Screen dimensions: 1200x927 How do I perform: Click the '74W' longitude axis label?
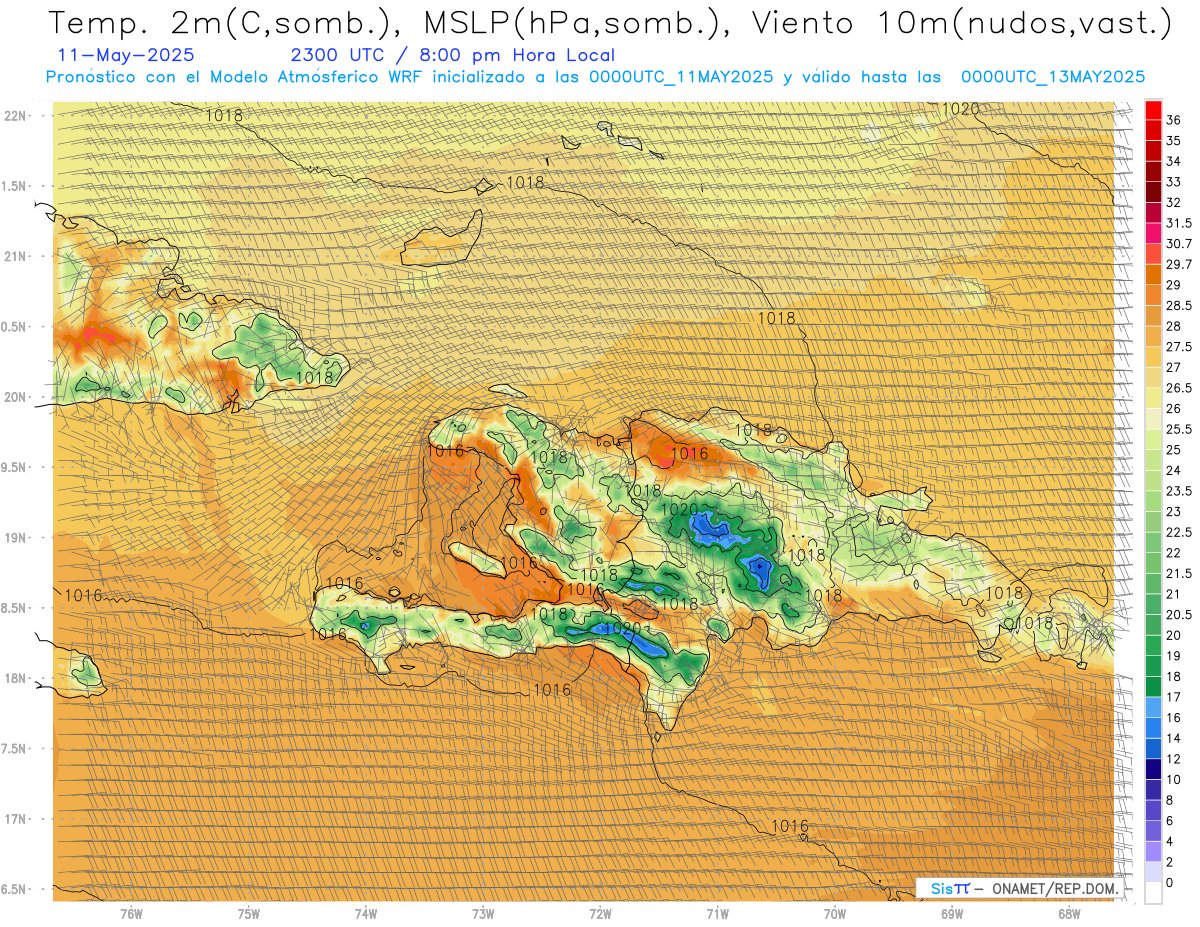pos(366,913)
